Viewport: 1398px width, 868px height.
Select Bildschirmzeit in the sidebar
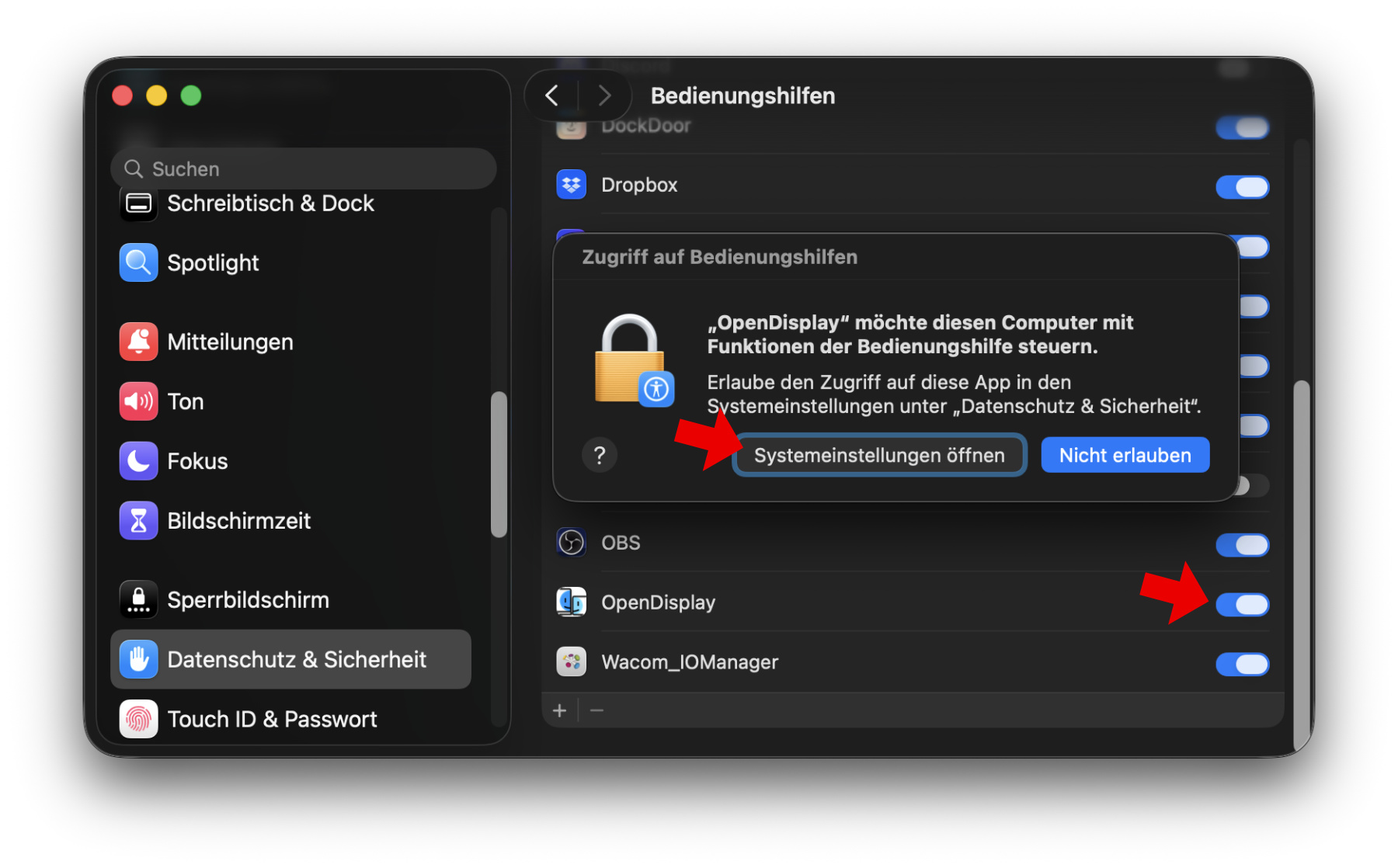point(291,521)
